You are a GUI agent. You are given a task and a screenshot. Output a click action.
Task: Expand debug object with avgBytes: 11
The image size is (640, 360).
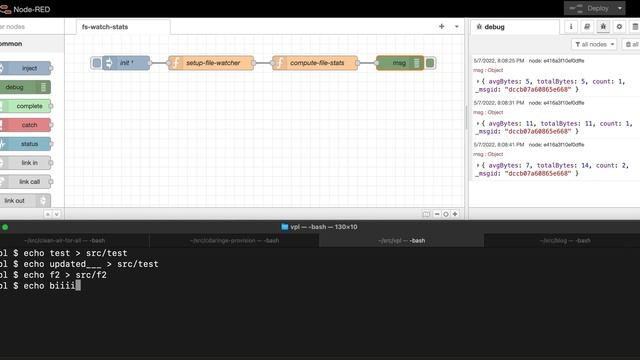coord(478,123)
